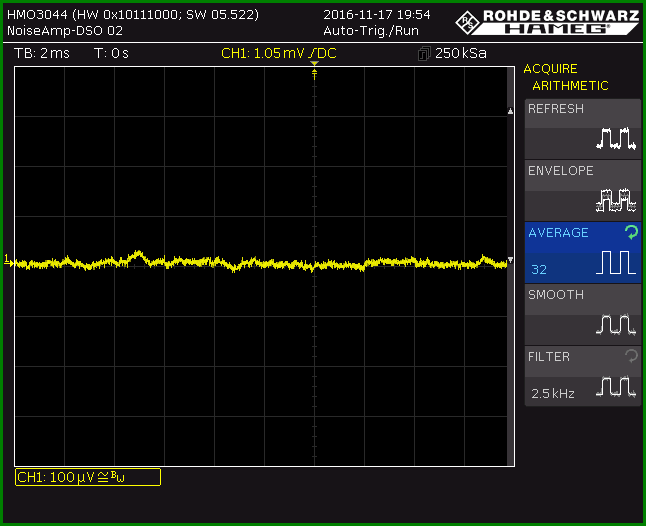Click the TB: 2 ms timebase readout
The height and width of the screenshot is (526, 646).
click(x=42, y=54)
